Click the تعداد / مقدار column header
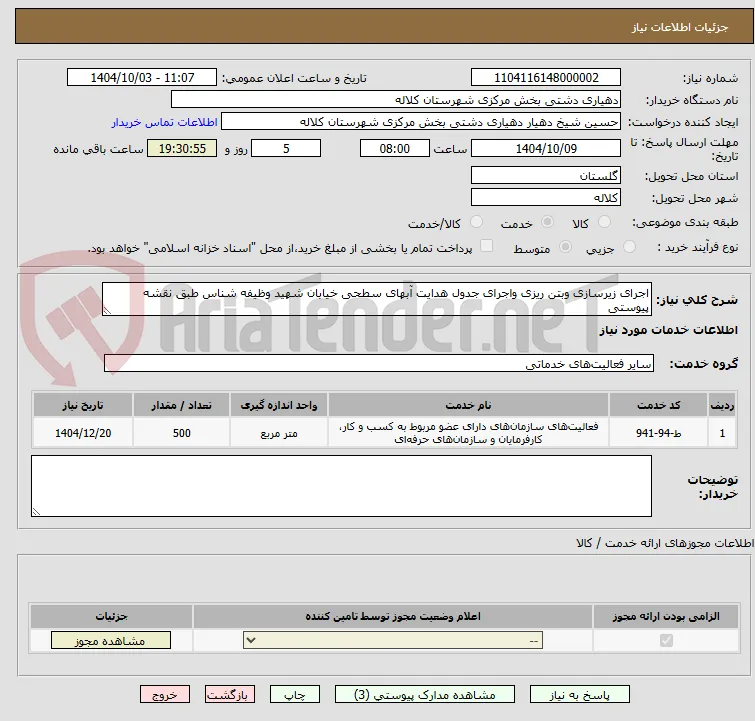The height and width of the screenshot is (721, 755). click(182, 405)
